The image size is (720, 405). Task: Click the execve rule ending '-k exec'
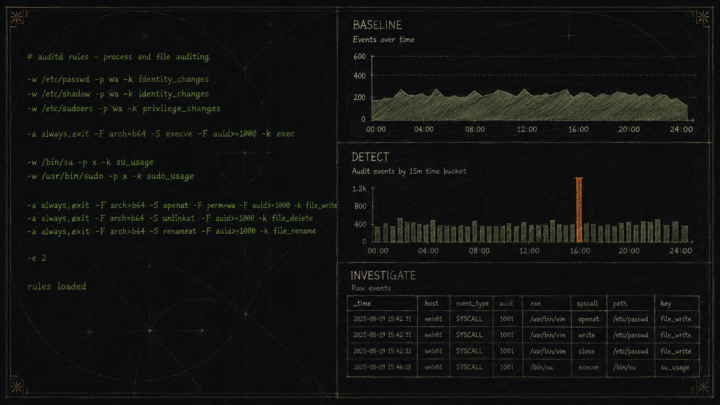[161, 134]
